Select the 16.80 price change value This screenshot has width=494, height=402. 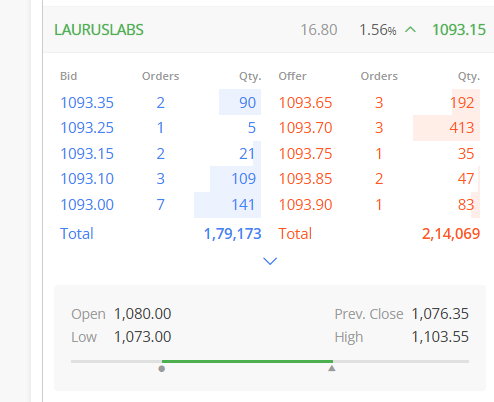pyautogui.click(x=319, y=30)
